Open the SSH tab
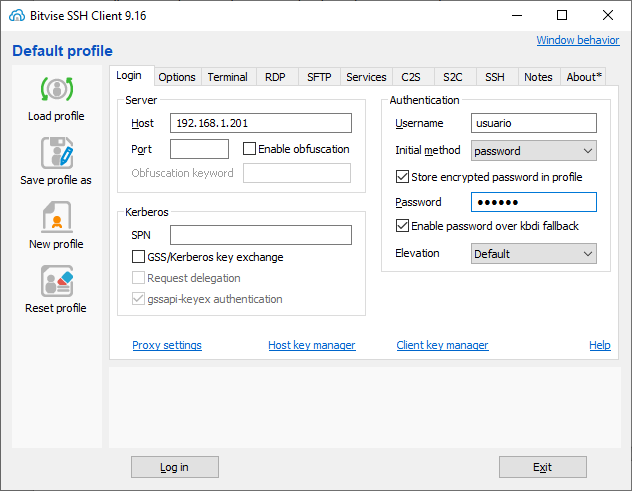Image resolution: width=632 pixels, height=491 pixels. (x=495, y=77)
